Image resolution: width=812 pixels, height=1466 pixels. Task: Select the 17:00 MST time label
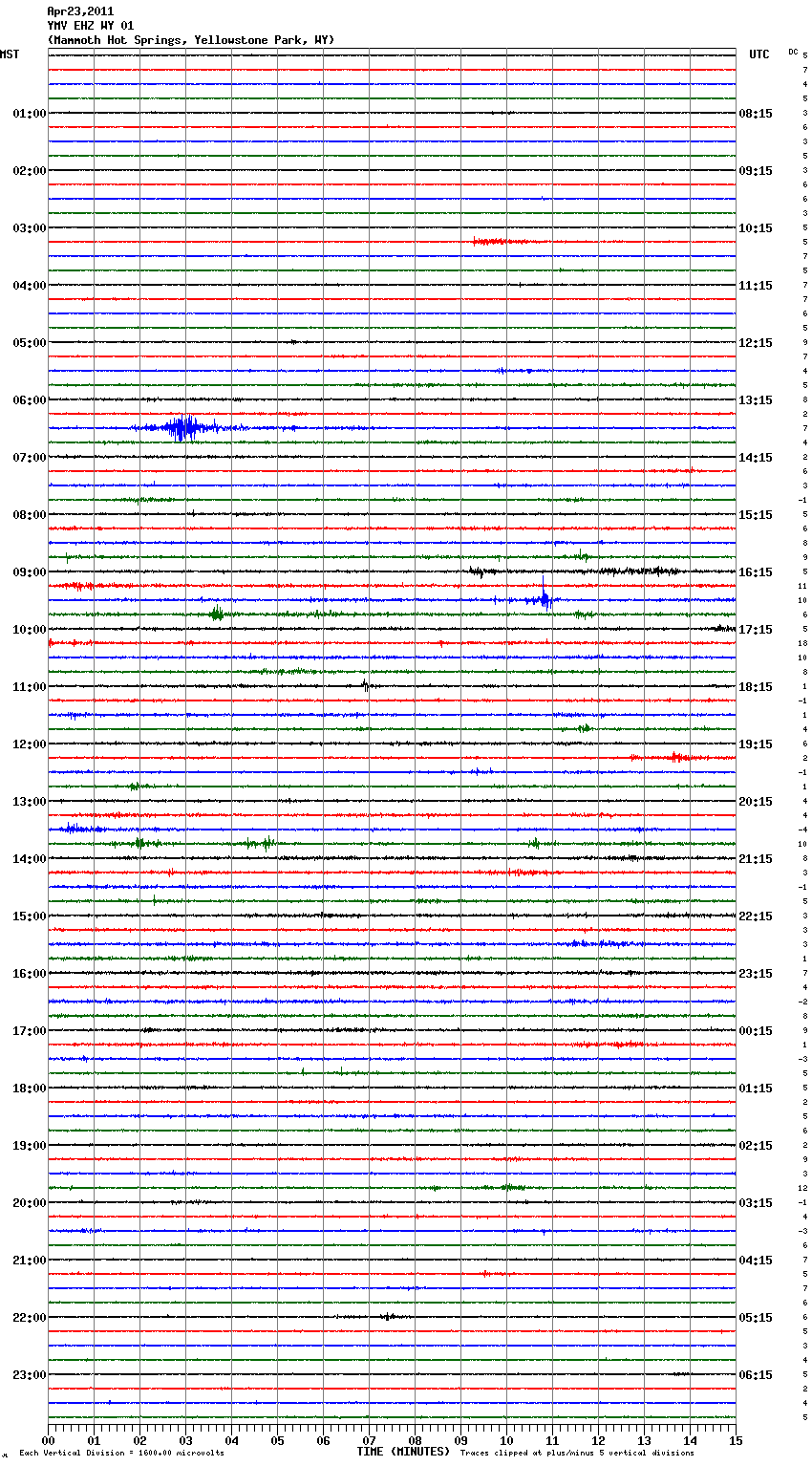tap(30, 1031)
